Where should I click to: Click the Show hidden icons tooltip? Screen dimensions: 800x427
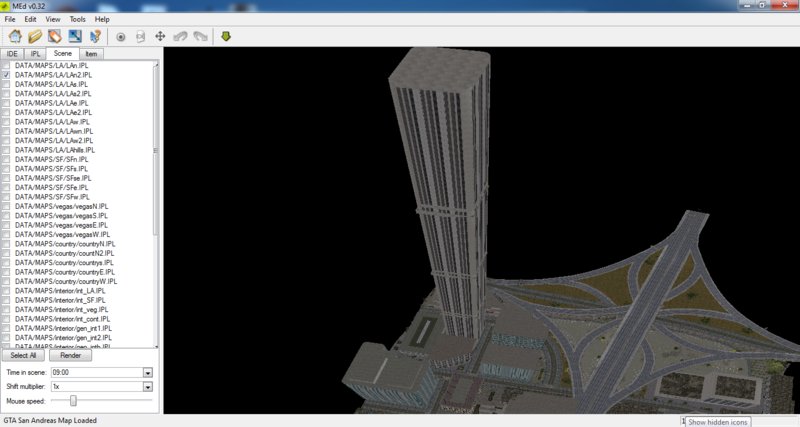(717, 422)
